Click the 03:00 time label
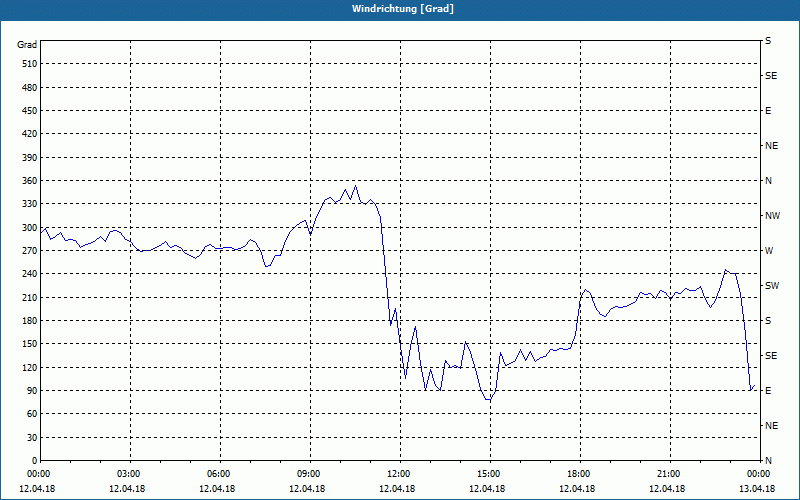This screenshot has width=800, height=500. pyautogui.click(x=130, y=474)
